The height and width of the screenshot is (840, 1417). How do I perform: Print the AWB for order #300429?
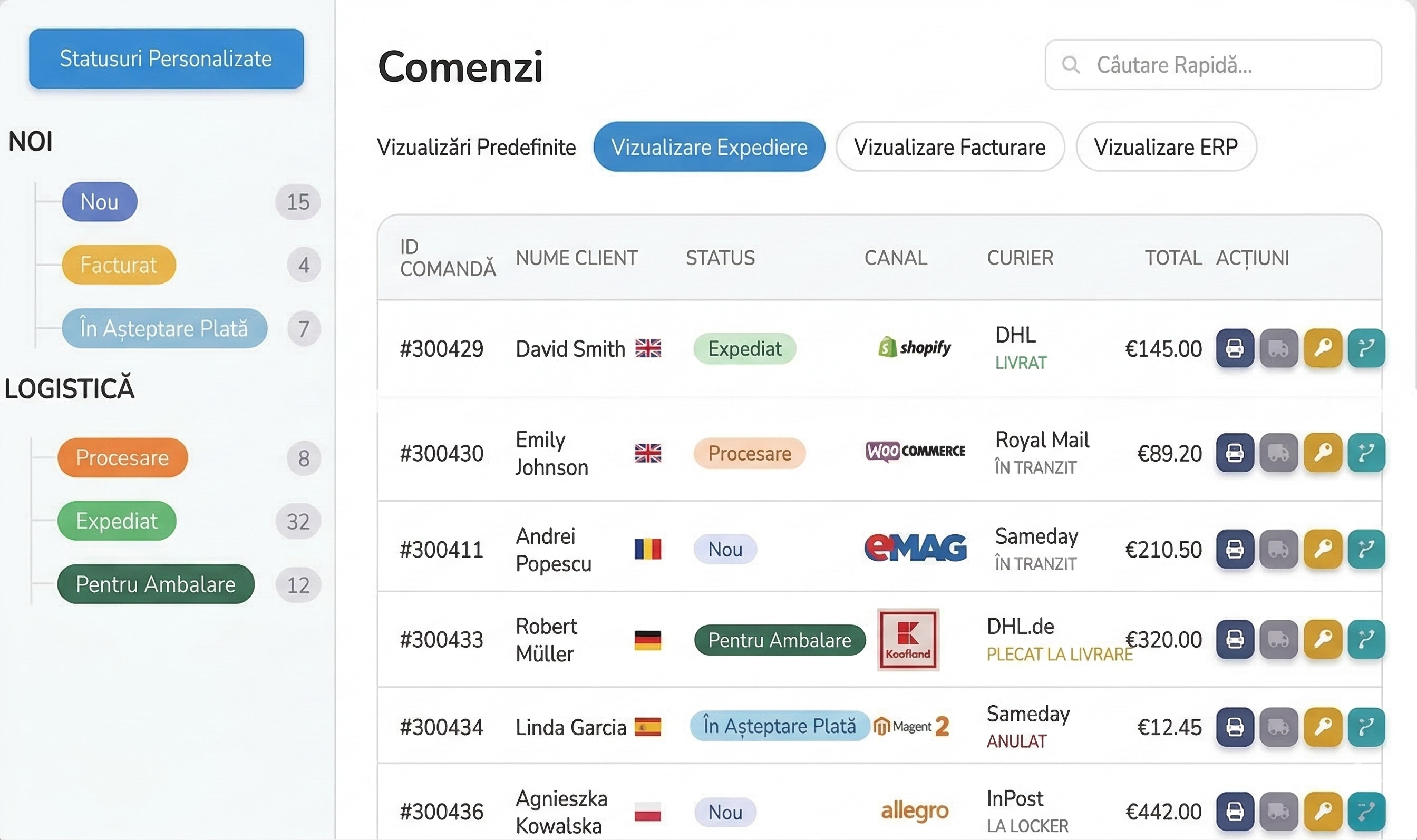[1234, 348]
